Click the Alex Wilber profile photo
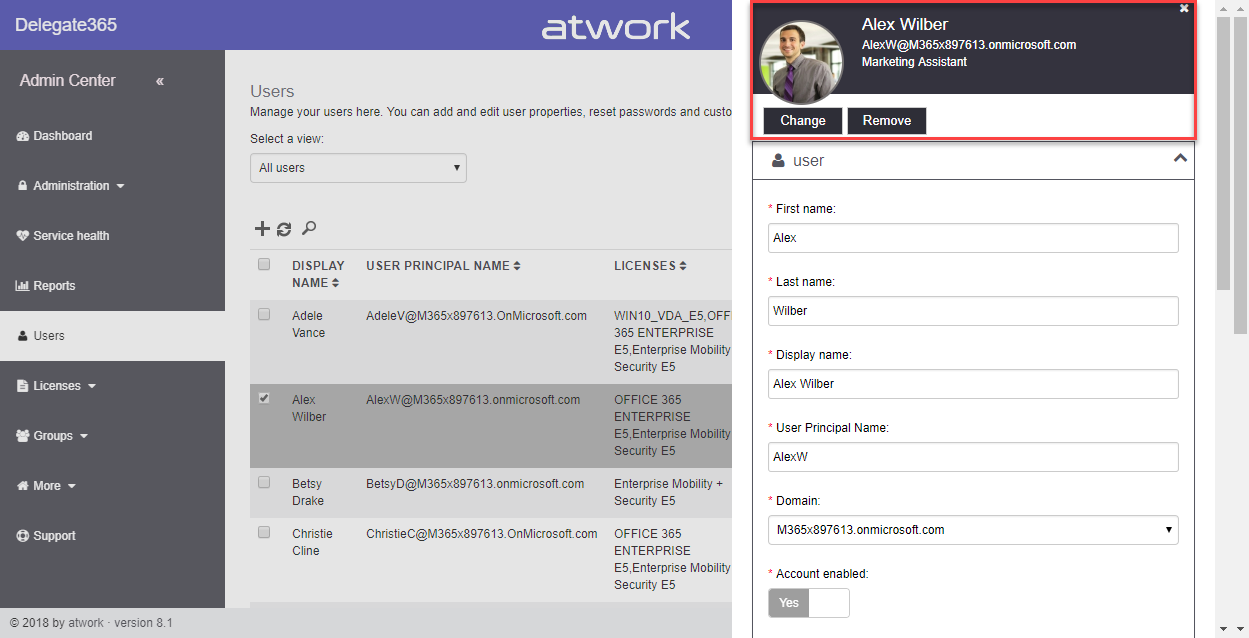1249x638 pixels. [801, 62]
